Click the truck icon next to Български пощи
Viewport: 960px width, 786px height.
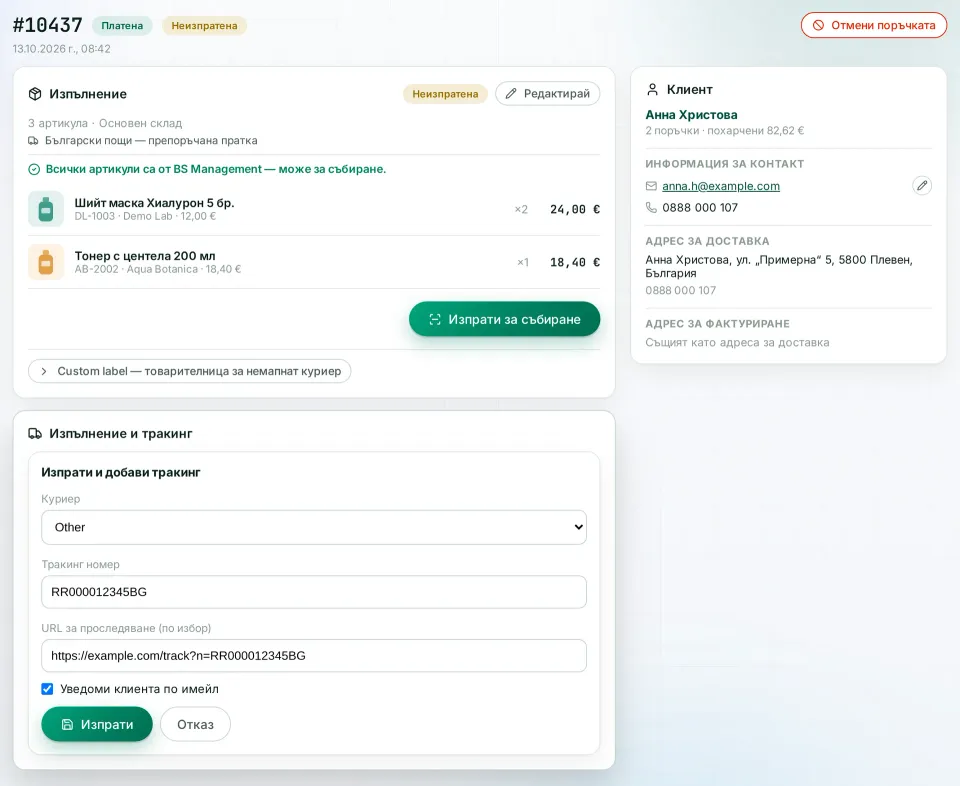click(x=33, y=141)
